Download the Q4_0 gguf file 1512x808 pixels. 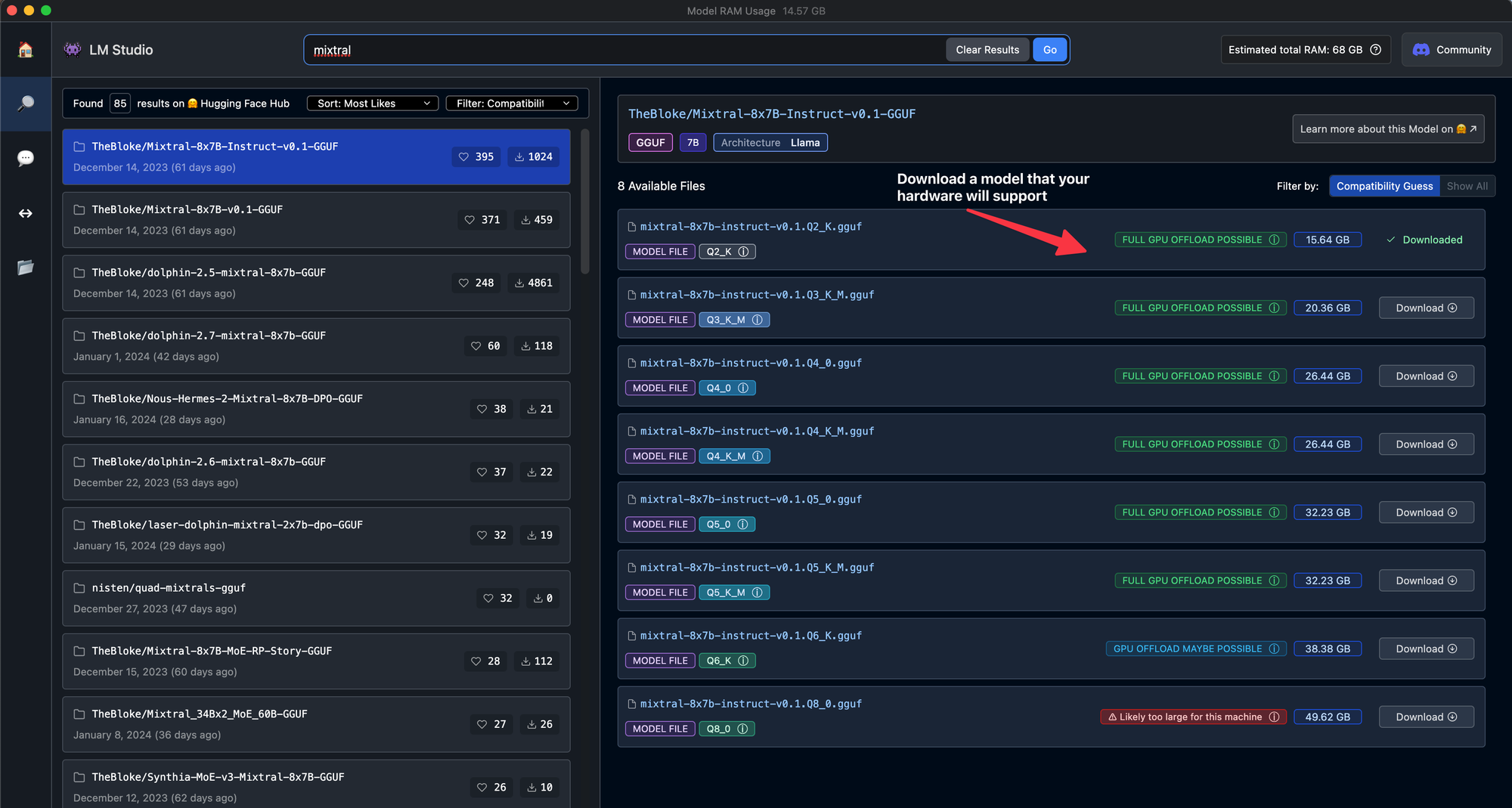coord(1426,376)
